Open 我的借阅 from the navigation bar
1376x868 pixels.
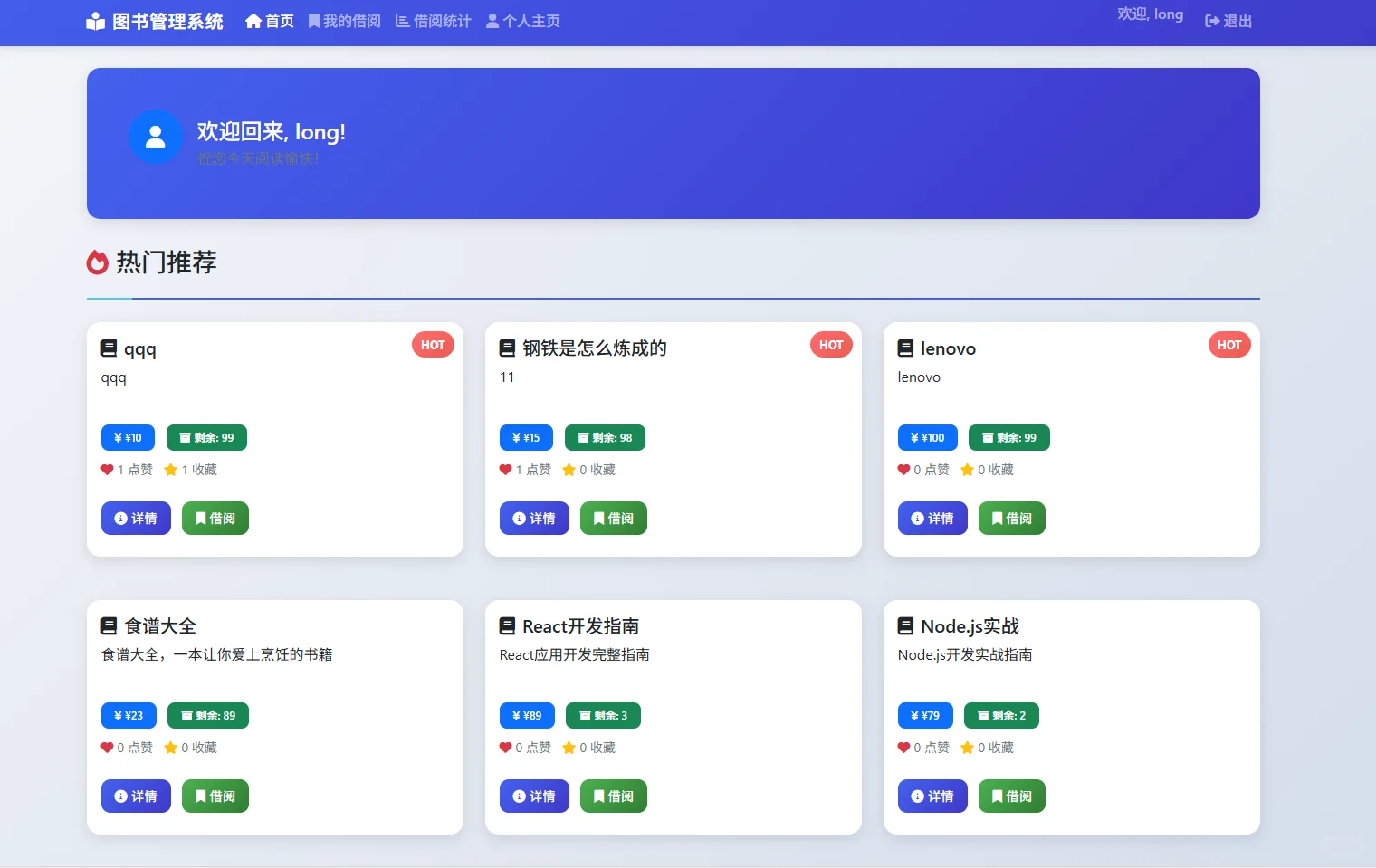point(344,20)
